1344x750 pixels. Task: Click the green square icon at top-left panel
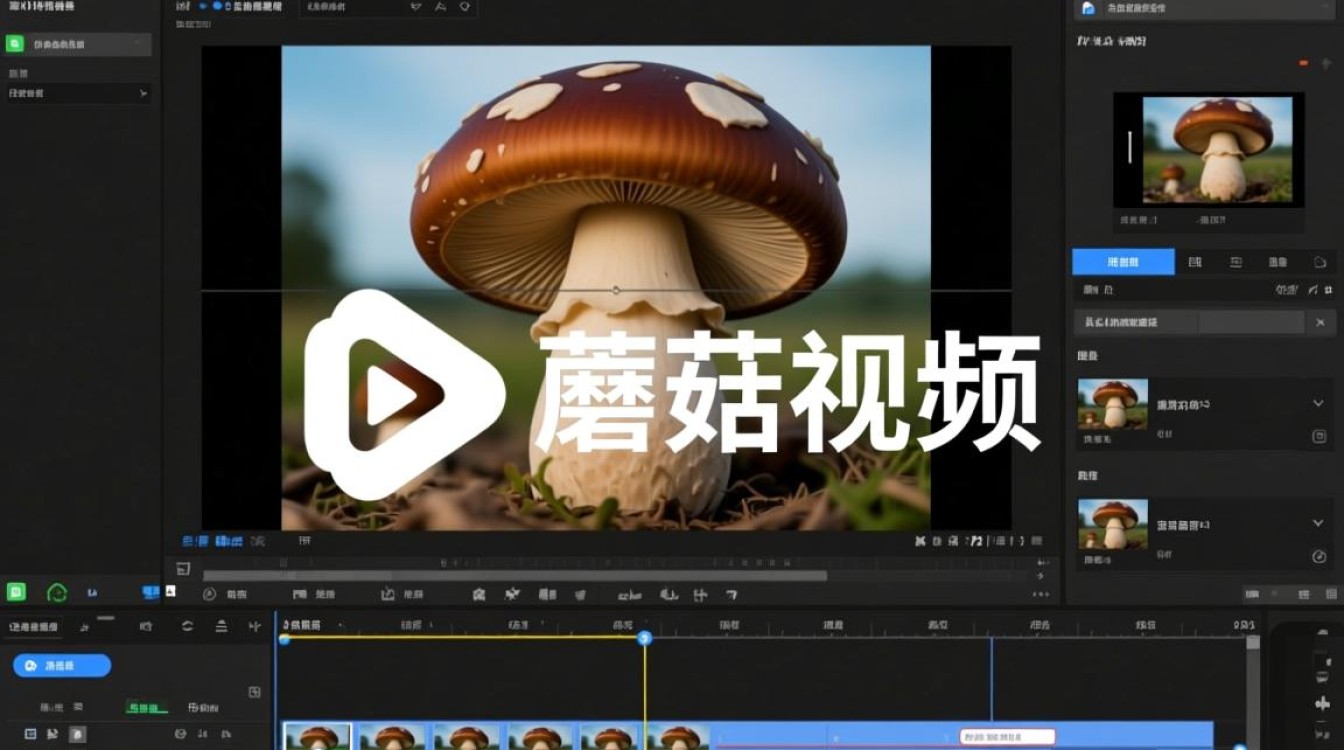point(15,44)
